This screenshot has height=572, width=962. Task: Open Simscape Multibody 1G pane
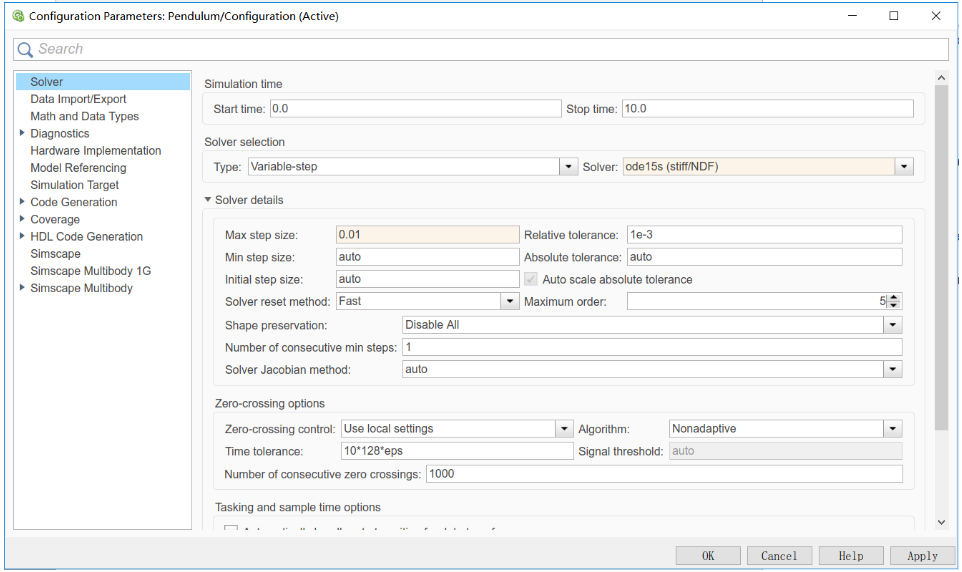pyautogui.click(x=90, y=271)
